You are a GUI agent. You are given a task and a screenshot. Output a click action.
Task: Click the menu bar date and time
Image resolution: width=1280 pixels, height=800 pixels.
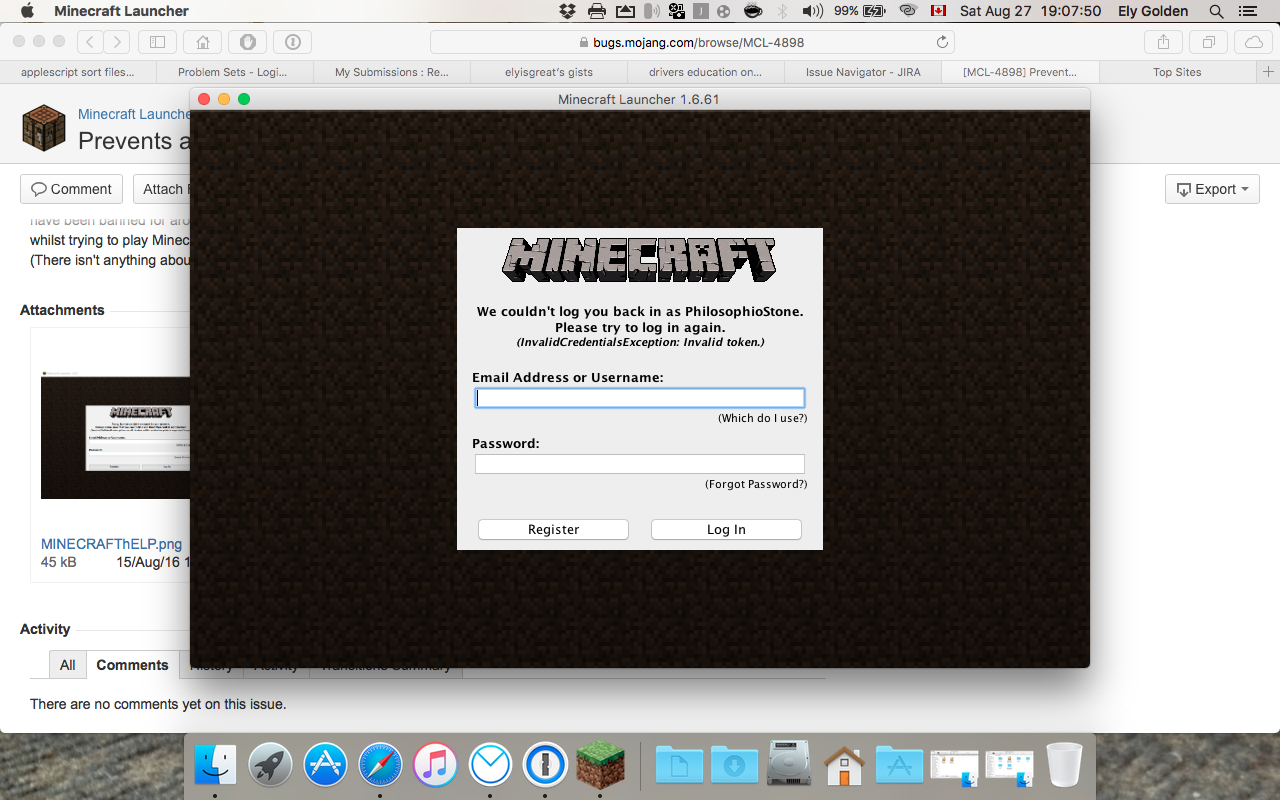tap(1030, 11)
